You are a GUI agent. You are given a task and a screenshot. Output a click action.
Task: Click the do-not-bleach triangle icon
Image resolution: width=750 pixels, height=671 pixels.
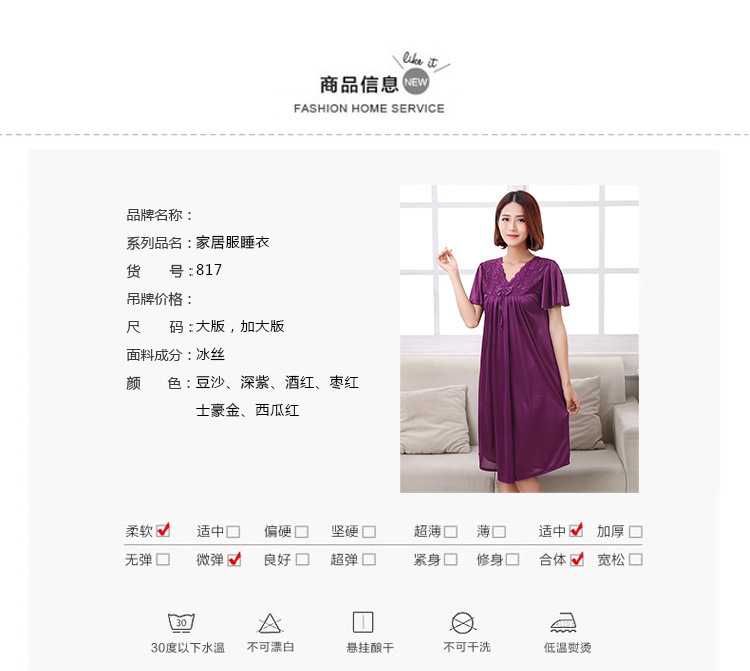pyautogui.click(x=270, y=623)
